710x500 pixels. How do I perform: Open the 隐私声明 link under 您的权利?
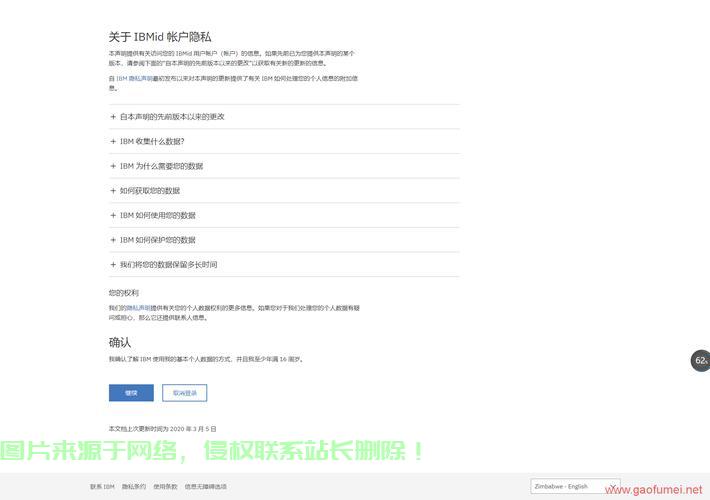click(138, 308)
